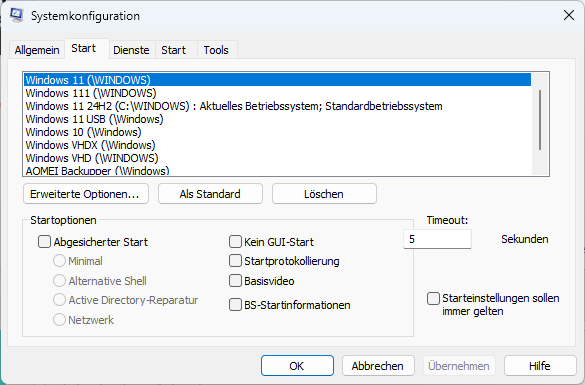The image size is (585, 385).
Task: Switch to the Allgemein tab
Action: click(37, 50)
